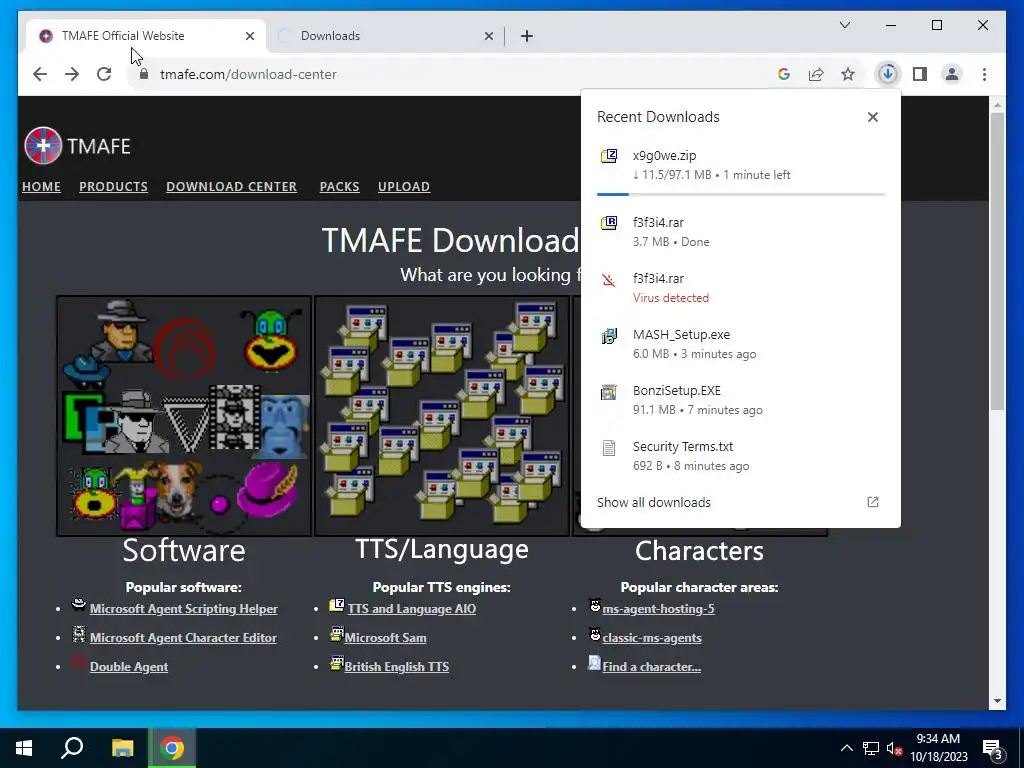
Task: Click the muted volume tray icon
Action: 894,748
